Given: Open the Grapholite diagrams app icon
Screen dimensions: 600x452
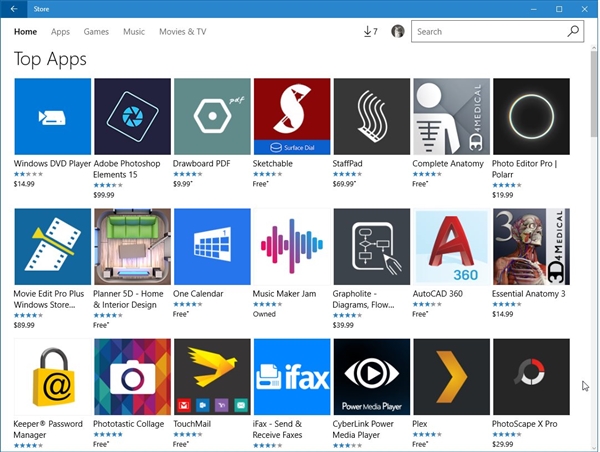Looking at the screenshot, I should click(x=372, y=246).
